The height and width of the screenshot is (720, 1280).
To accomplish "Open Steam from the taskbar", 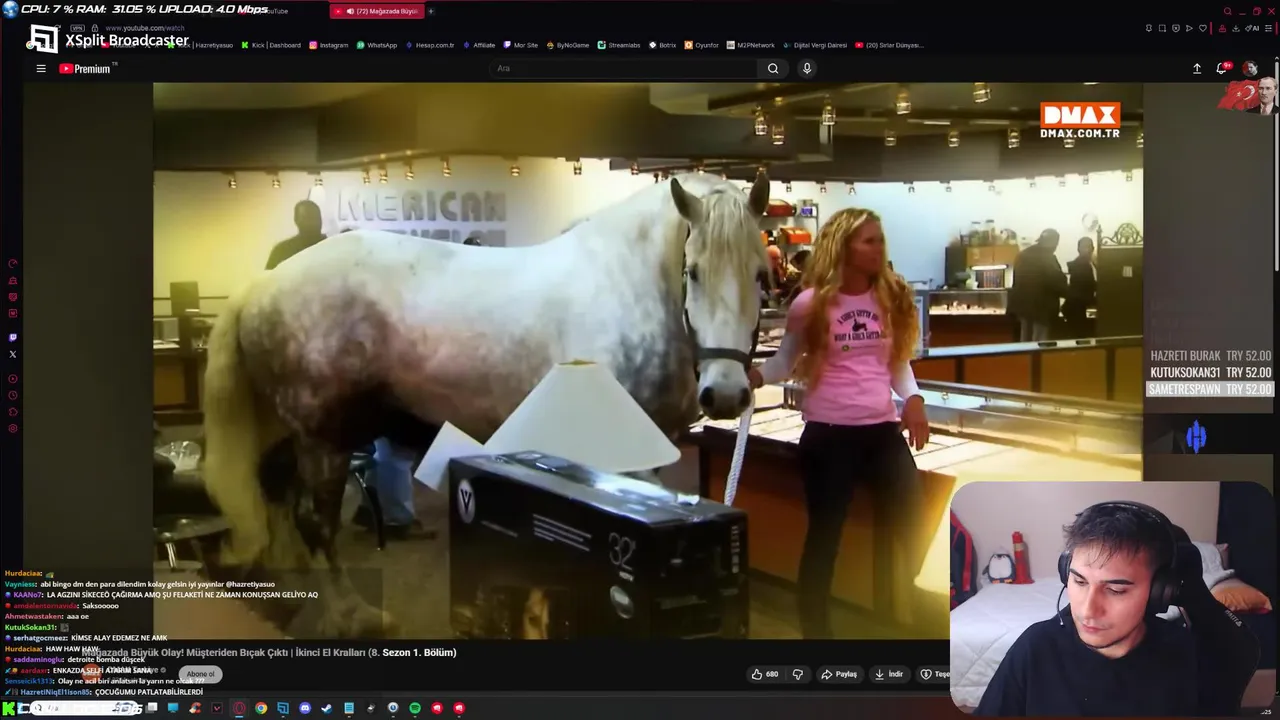I will pos(327,708).
